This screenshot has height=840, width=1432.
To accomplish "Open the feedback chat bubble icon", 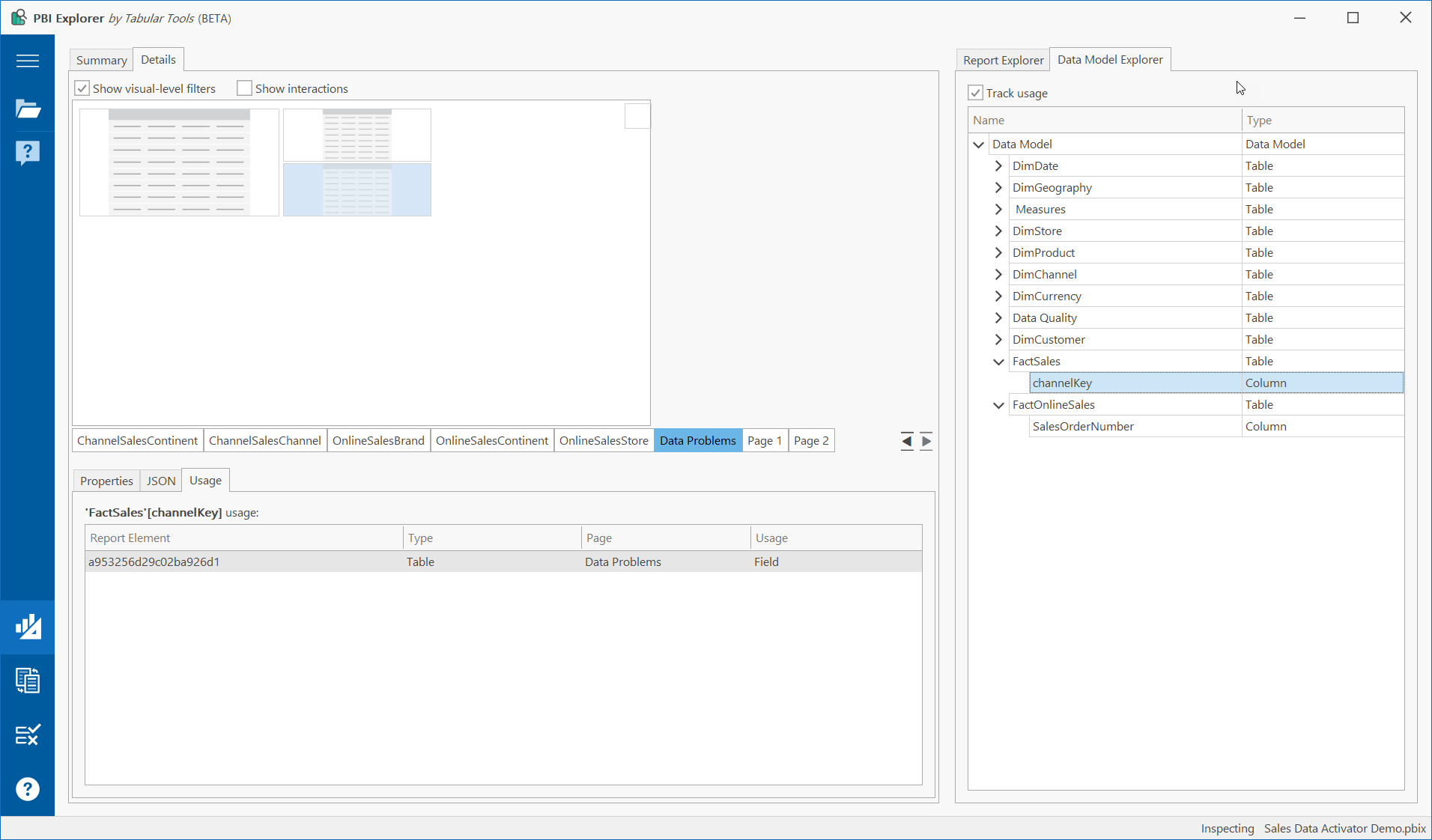I will point(28,153).
